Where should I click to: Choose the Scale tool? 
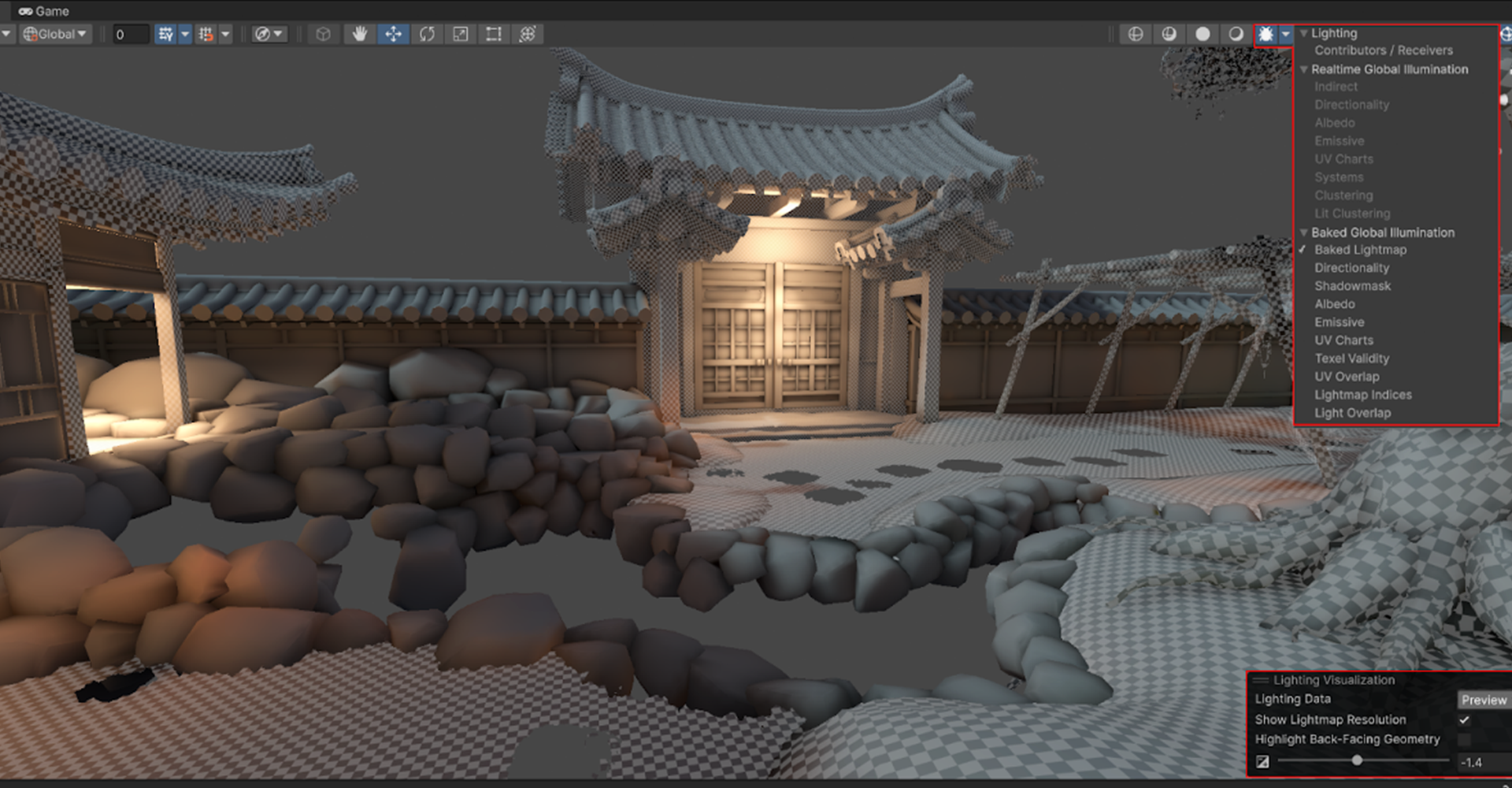pyautogui.click(x=460, y=34)
